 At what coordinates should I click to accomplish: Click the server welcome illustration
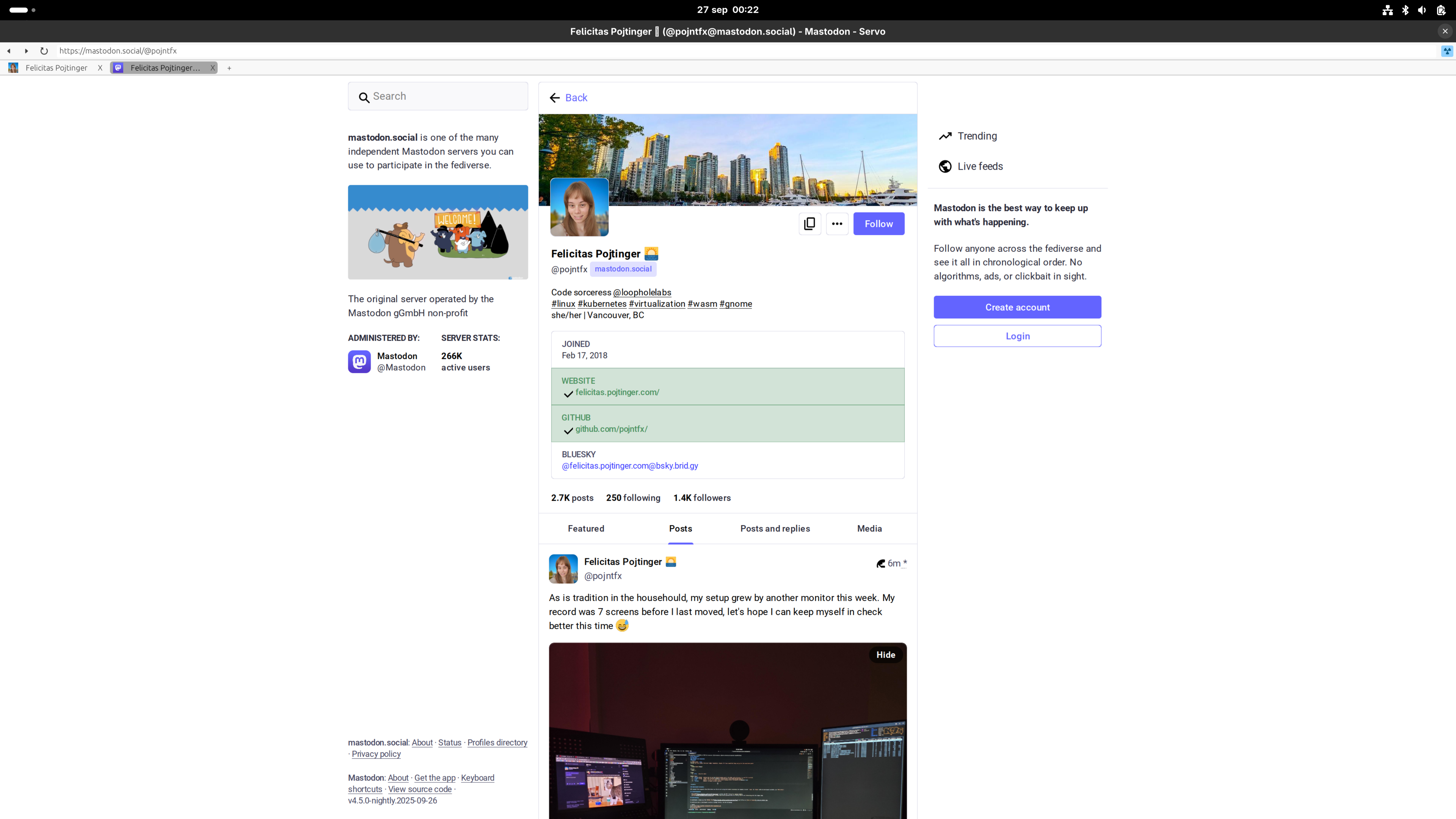pyautogui.click(x=438, y=232)
